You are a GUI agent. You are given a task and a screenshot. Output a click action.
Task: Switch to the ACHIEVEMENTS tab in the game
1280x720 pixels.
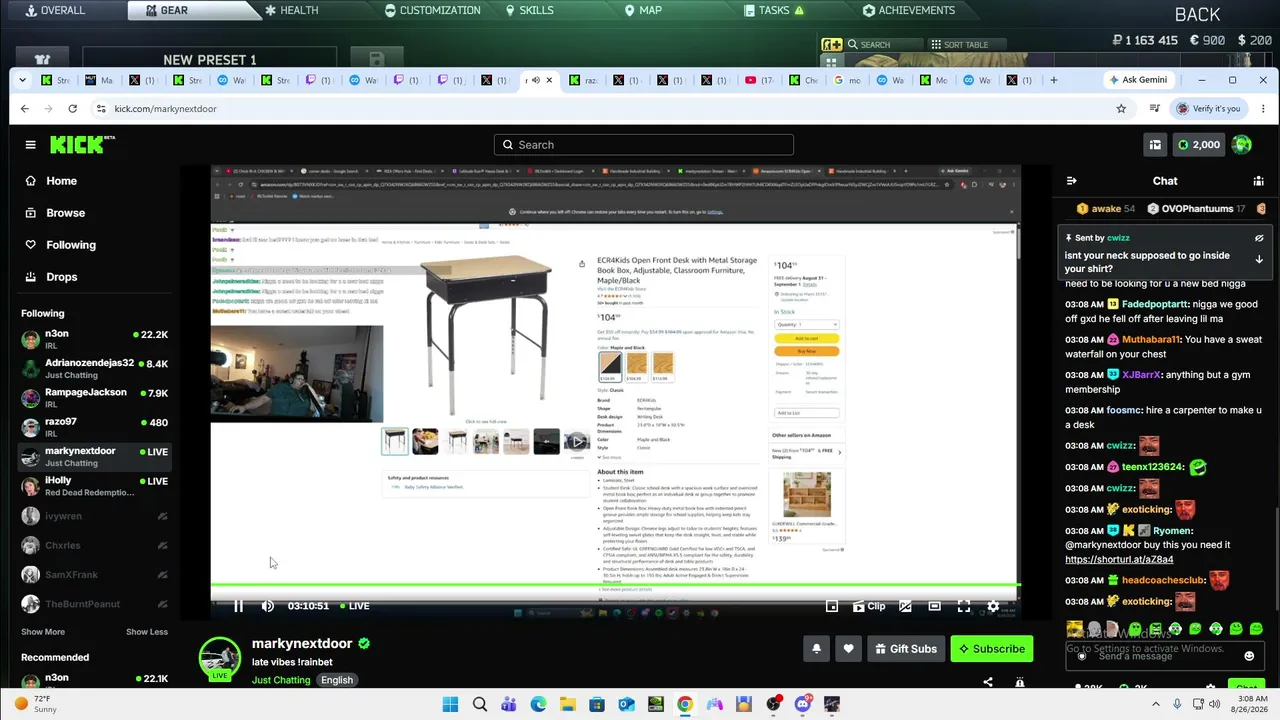[909, 10]
